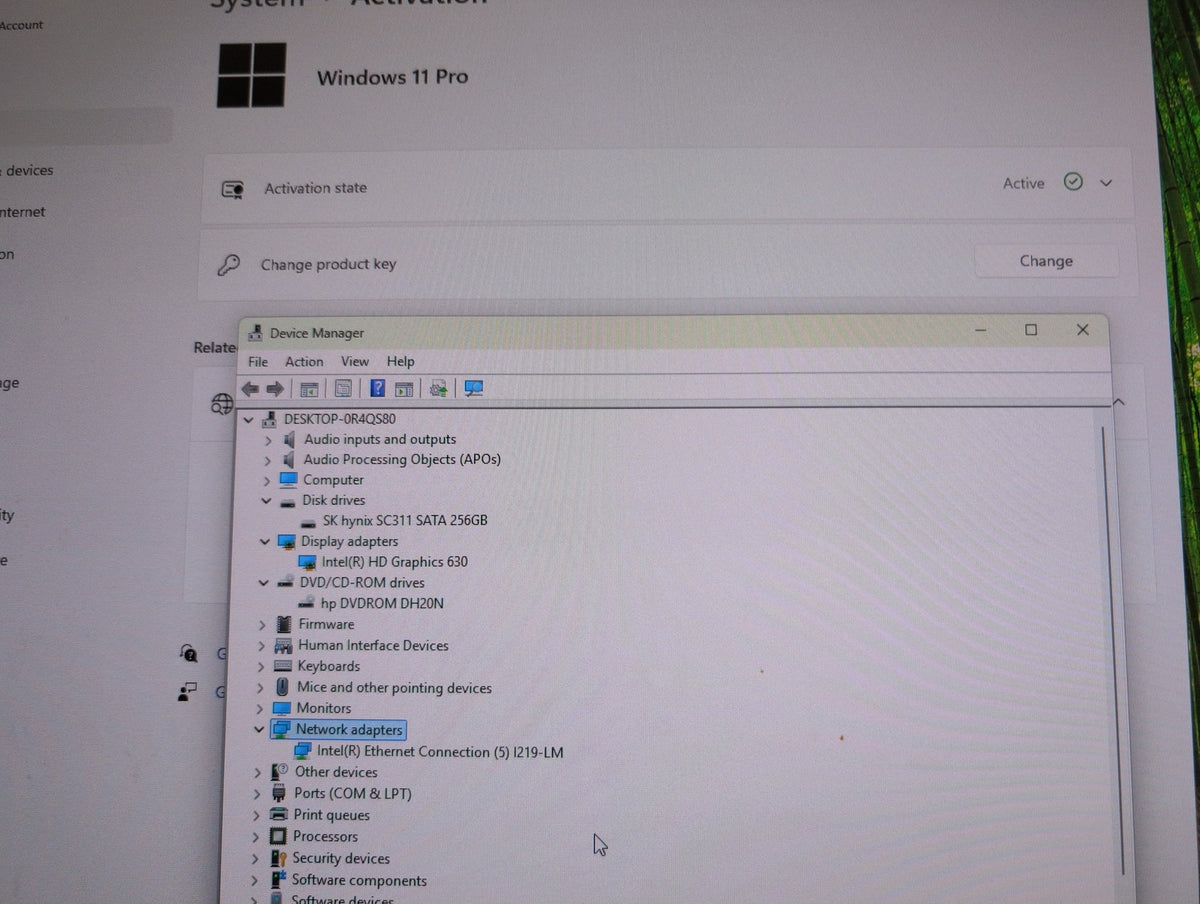Select SK hynix SC311 SATA 256GB drive
Screen dimensions: 1200x904
coord(405,520)
